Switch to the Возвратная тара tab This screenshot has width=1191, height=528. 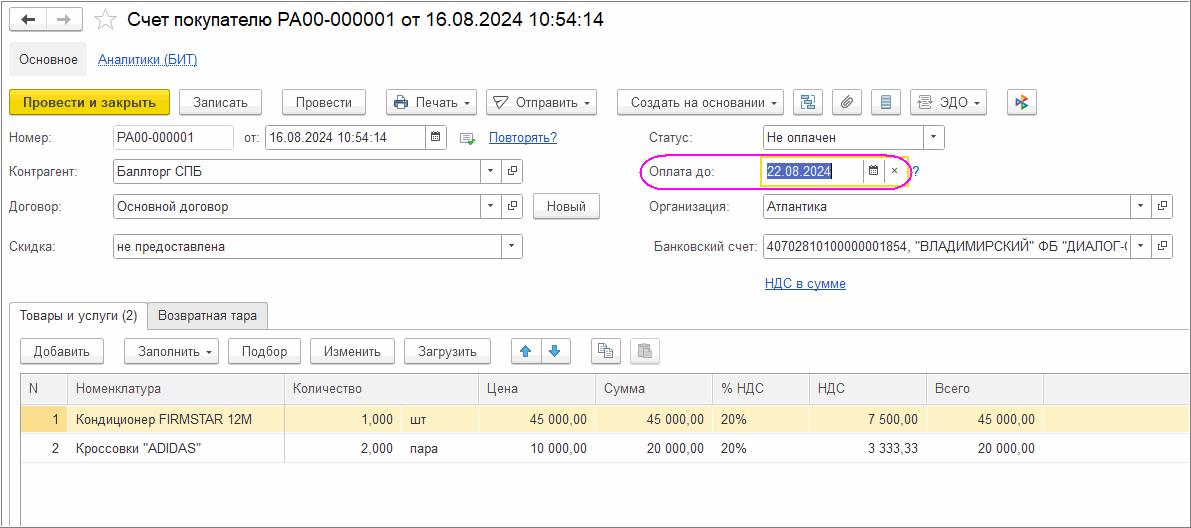(207, 316)
